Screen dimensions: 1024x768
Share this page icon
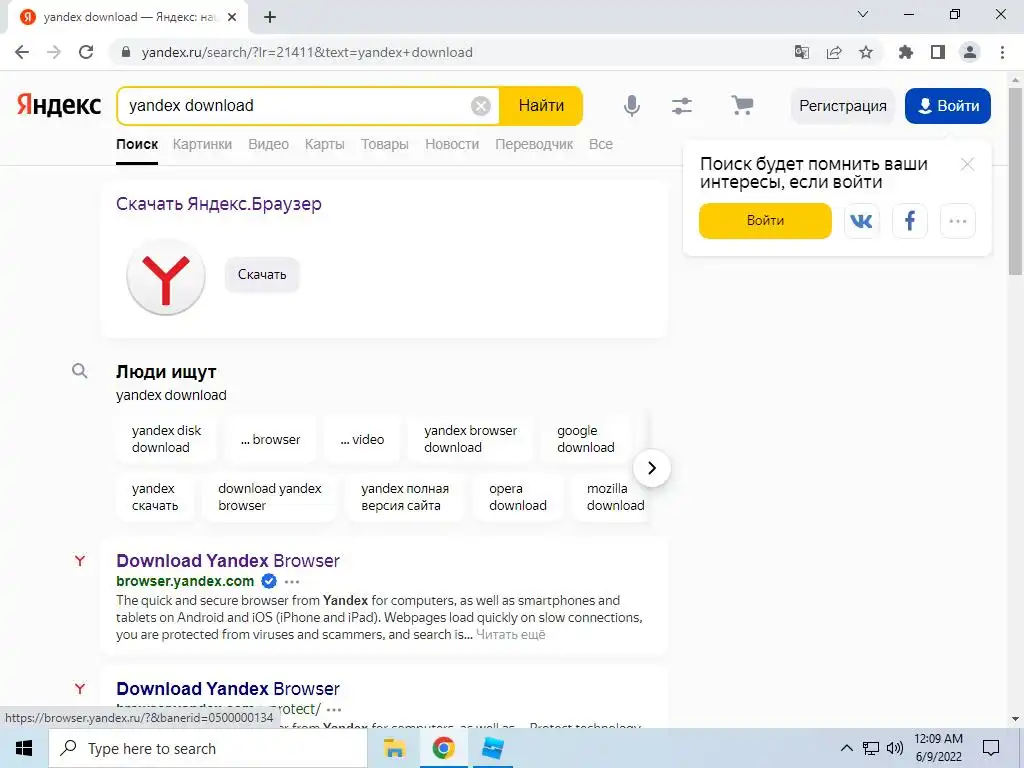(x=834, y=52)
